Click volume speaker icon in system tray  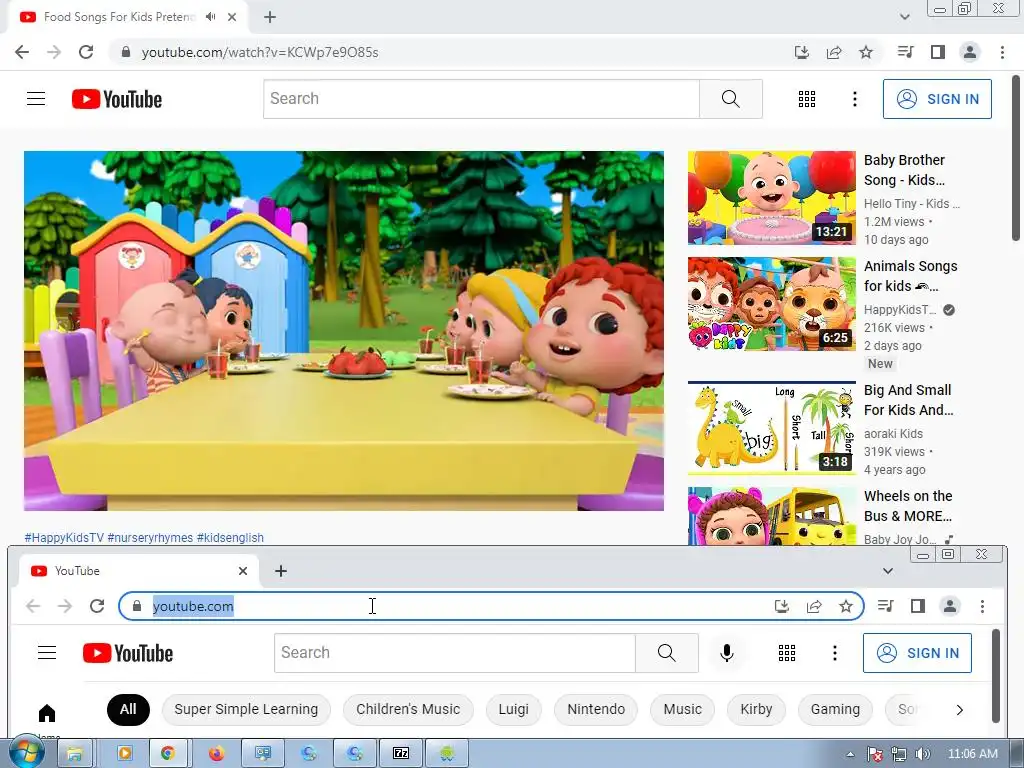[x=921, y=754]
